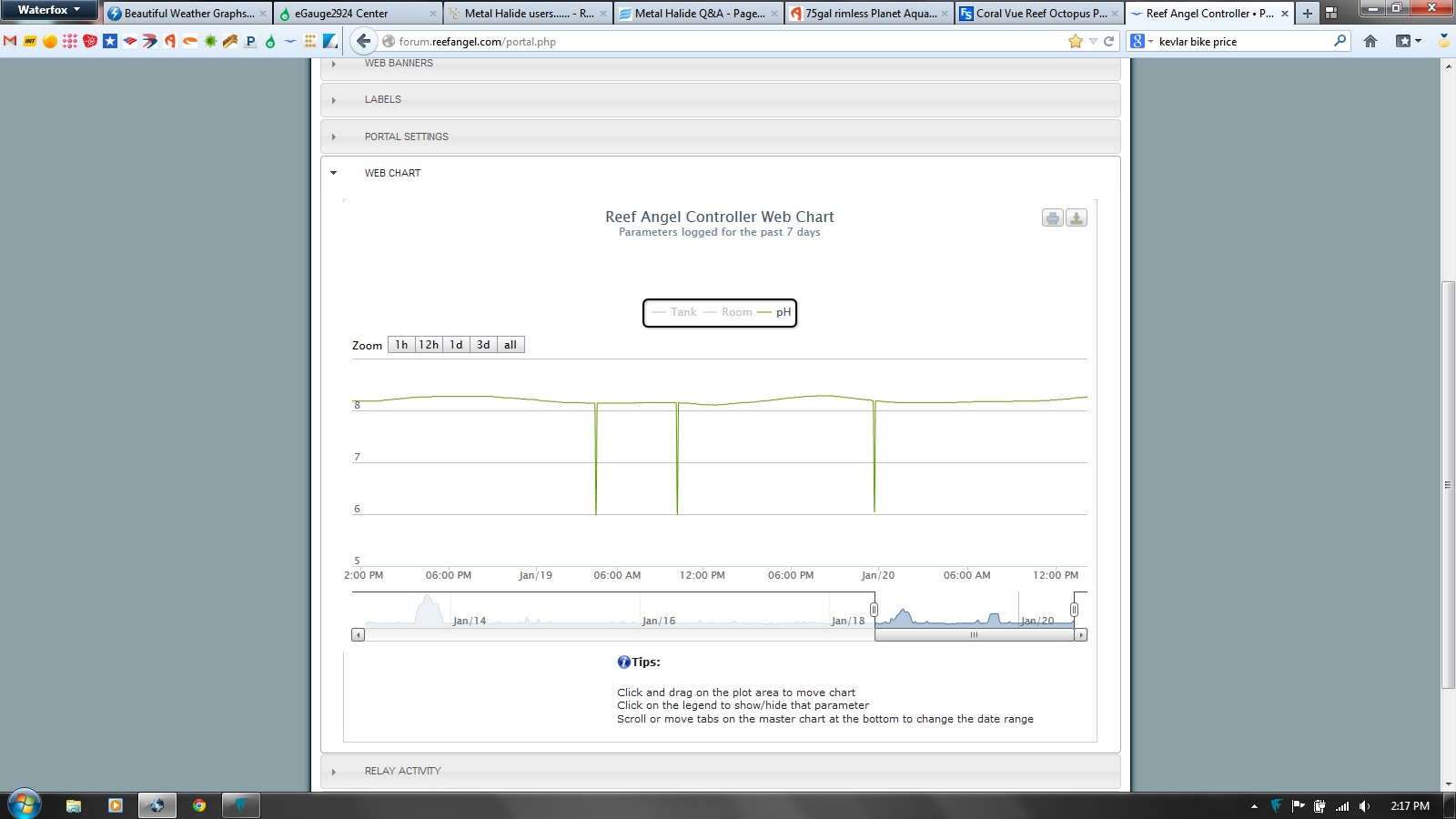
Task: Click the chart scrollbar left arrow
Action: click(x=358, y=635)
